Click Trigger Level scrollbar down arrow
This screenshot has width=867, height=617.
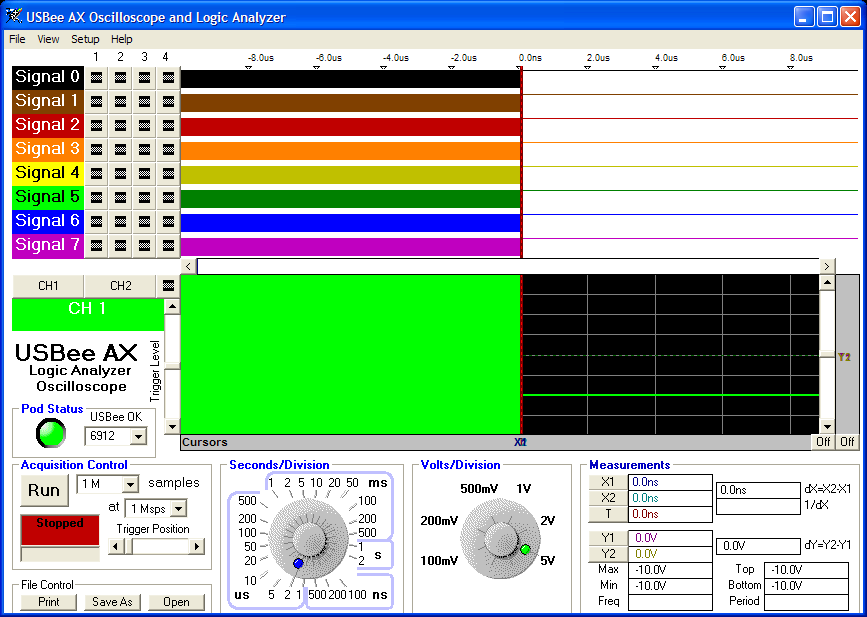pyautogui.click(x=173, y=426)
